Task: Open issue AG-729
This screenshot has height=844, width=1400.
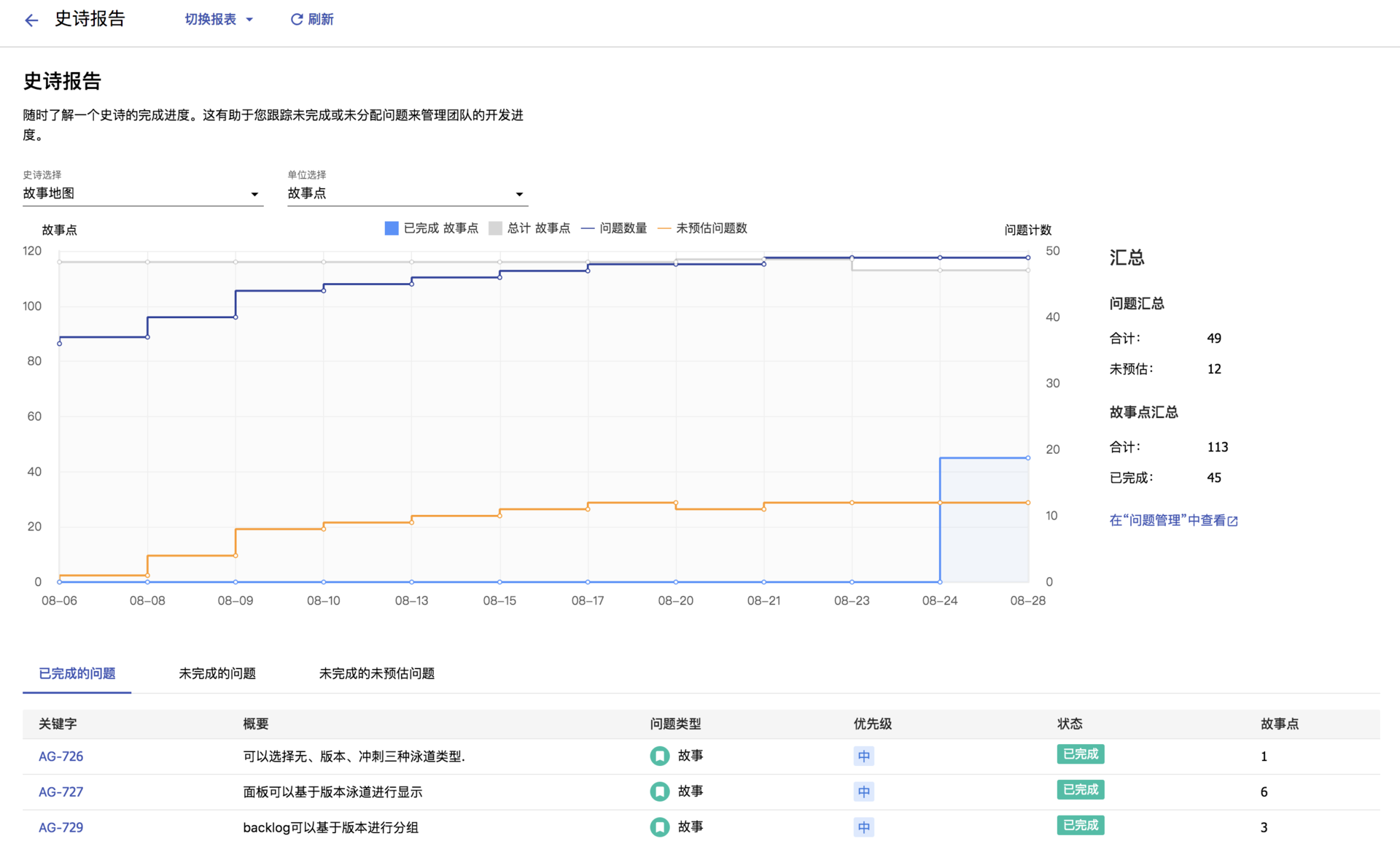Action: 61,828
